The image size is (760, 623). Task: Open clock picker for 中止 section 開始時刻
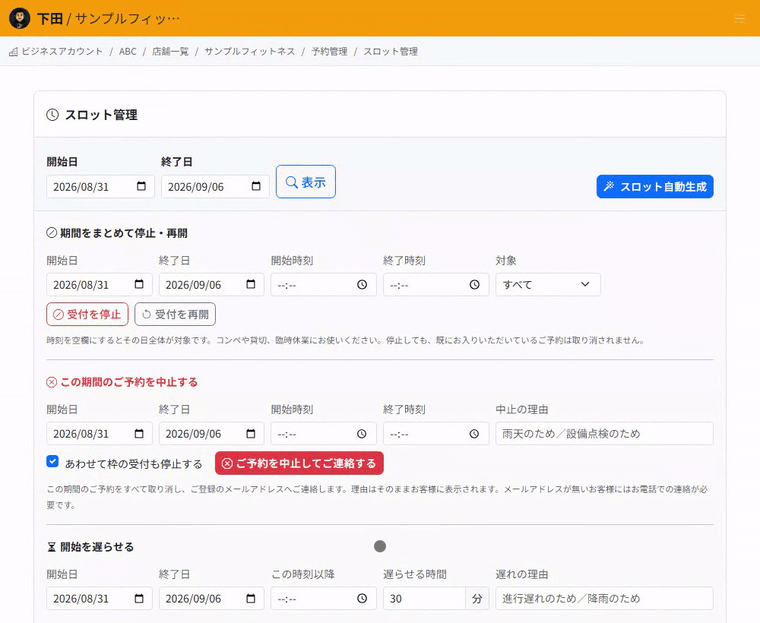pos(362,434)
